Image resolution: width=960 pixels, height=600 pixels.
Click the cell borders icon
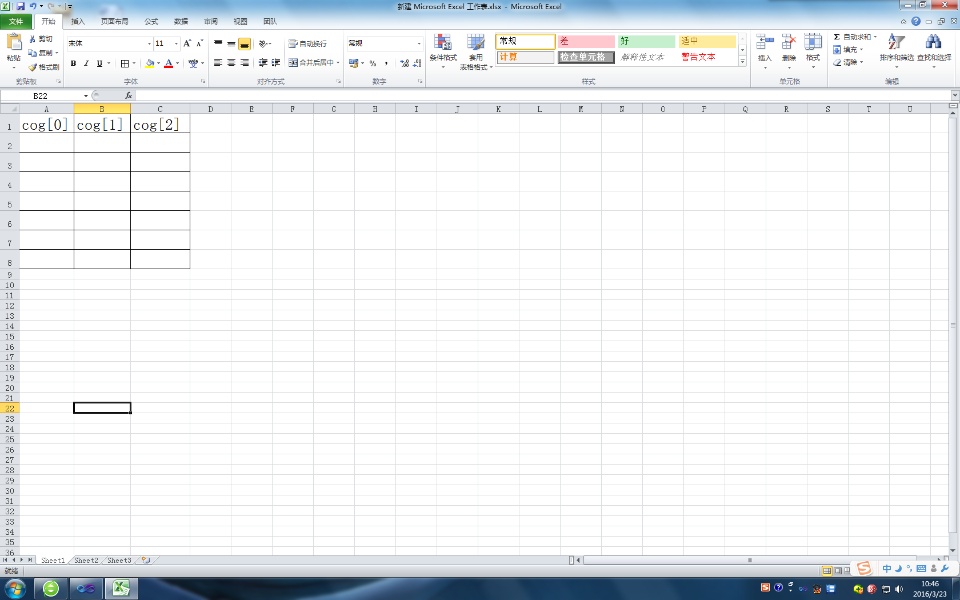(125, 63)
